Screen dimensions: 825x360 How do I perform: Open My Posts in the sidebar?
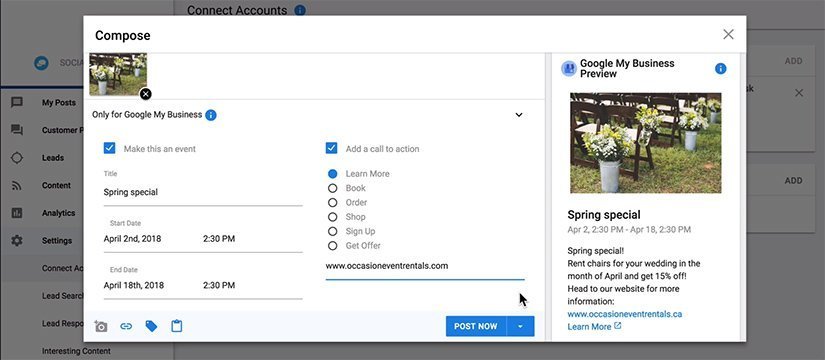[x=59, y=103]
